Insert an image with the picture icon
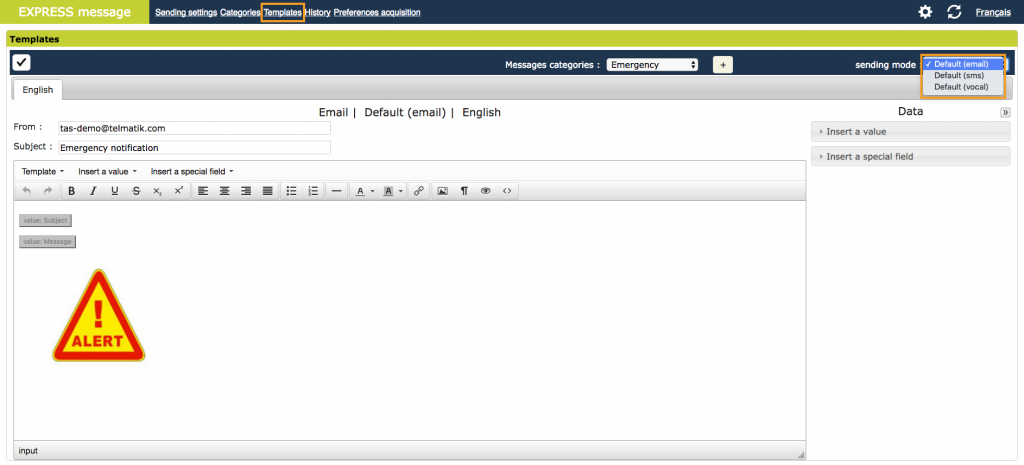 coord(443,191)
